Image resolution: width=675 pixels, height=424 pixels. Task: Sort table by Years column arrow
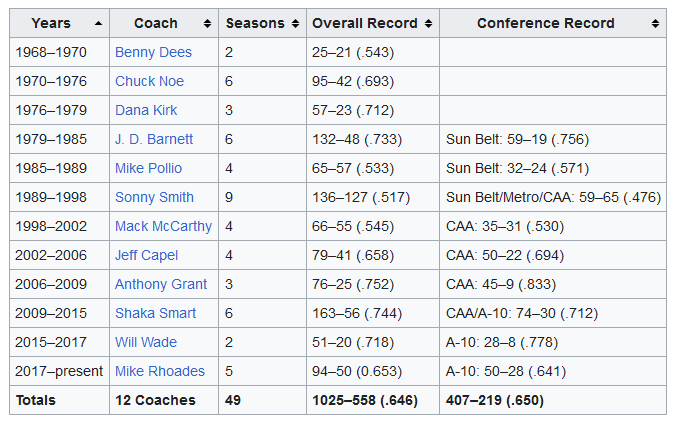[97, 23]
